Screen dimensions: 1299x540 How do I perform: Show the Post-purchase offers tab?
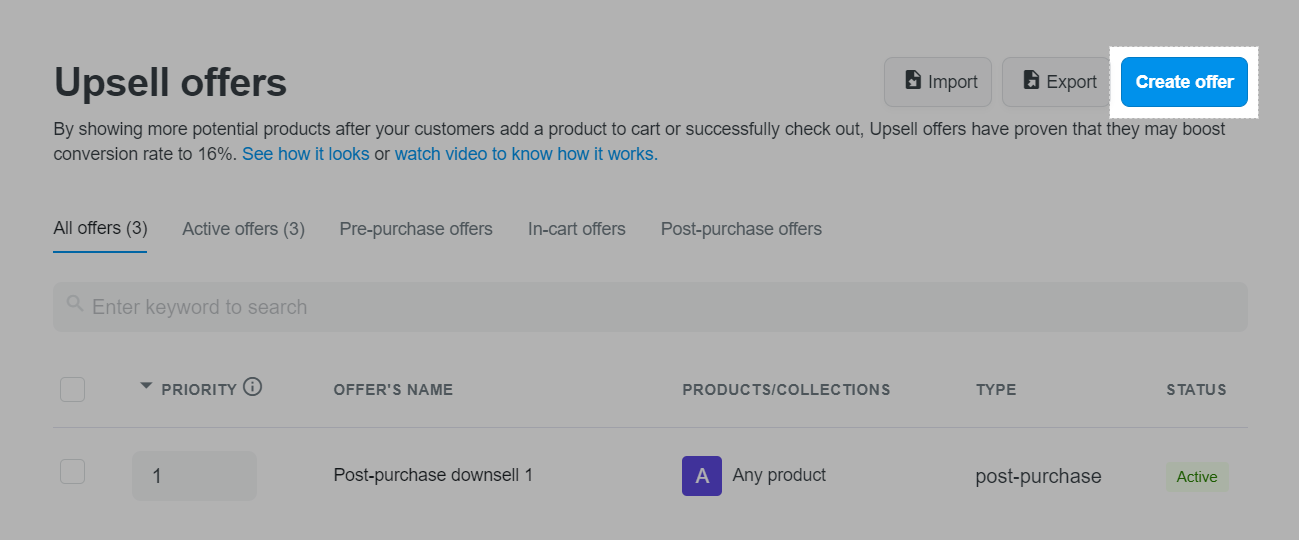click(x=741, y=229)
